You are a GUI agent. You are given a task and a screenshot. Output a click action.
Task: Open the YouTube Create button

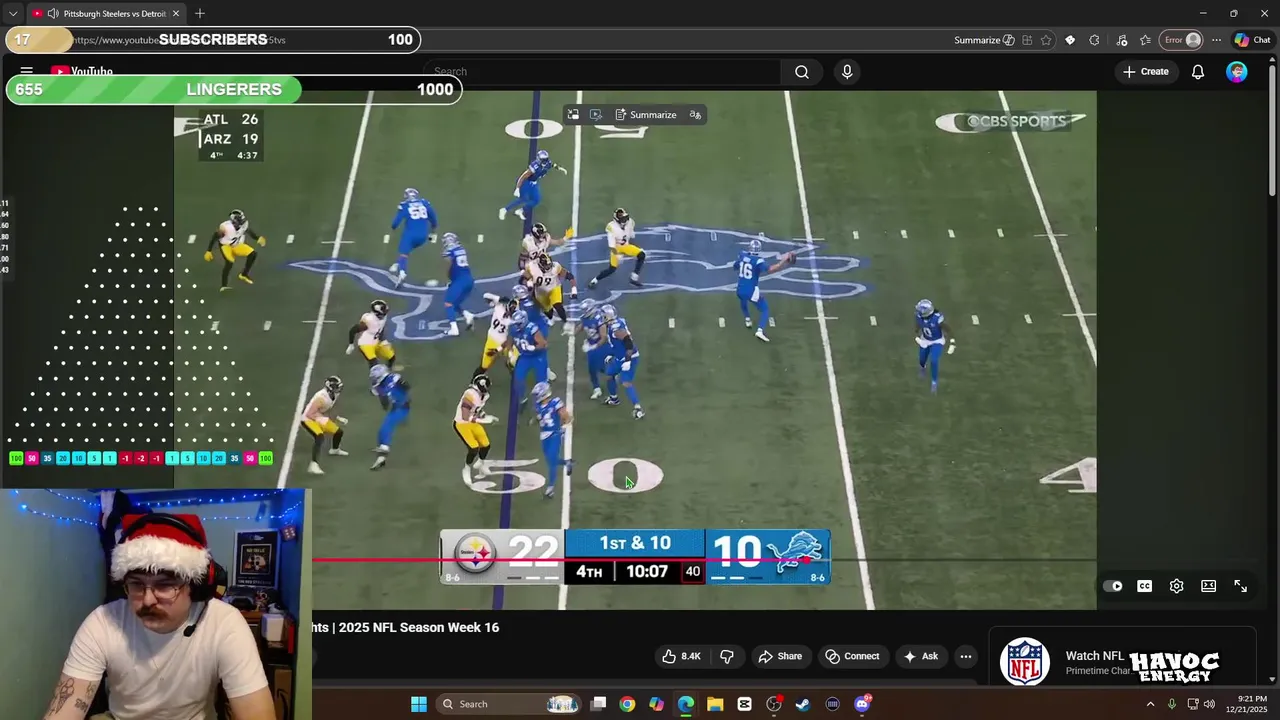pos(1146,72)
